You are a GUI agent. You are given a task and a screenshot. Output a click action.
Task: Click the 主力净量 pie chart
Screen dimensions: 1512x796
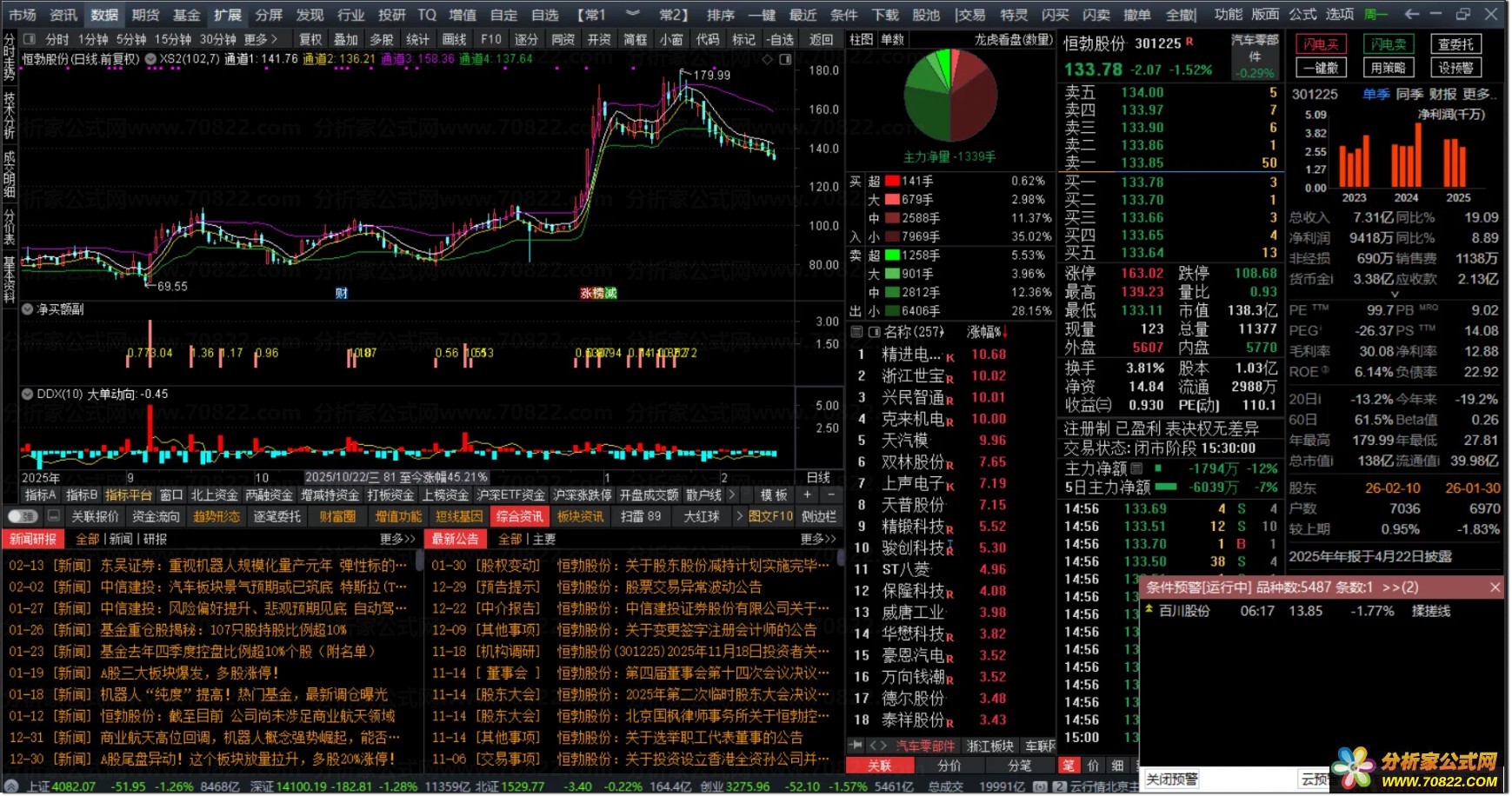pyautogui.click(x=949, y=95)
